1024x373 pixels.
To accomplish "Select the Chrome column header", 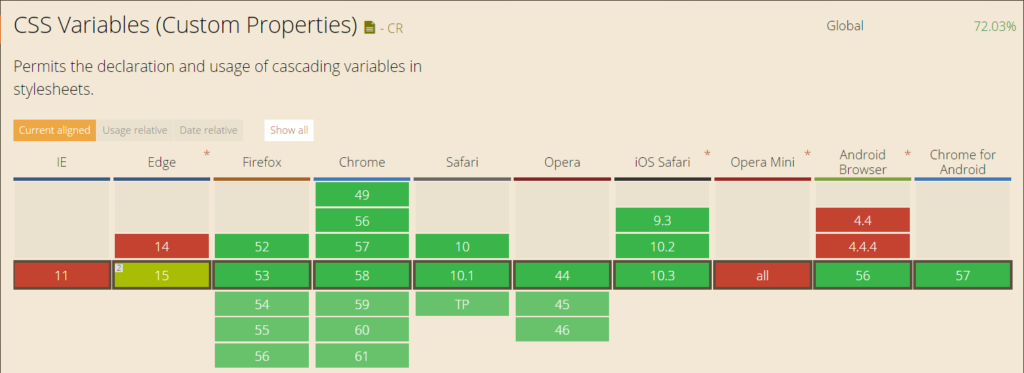I will click(x=362, y=163).
